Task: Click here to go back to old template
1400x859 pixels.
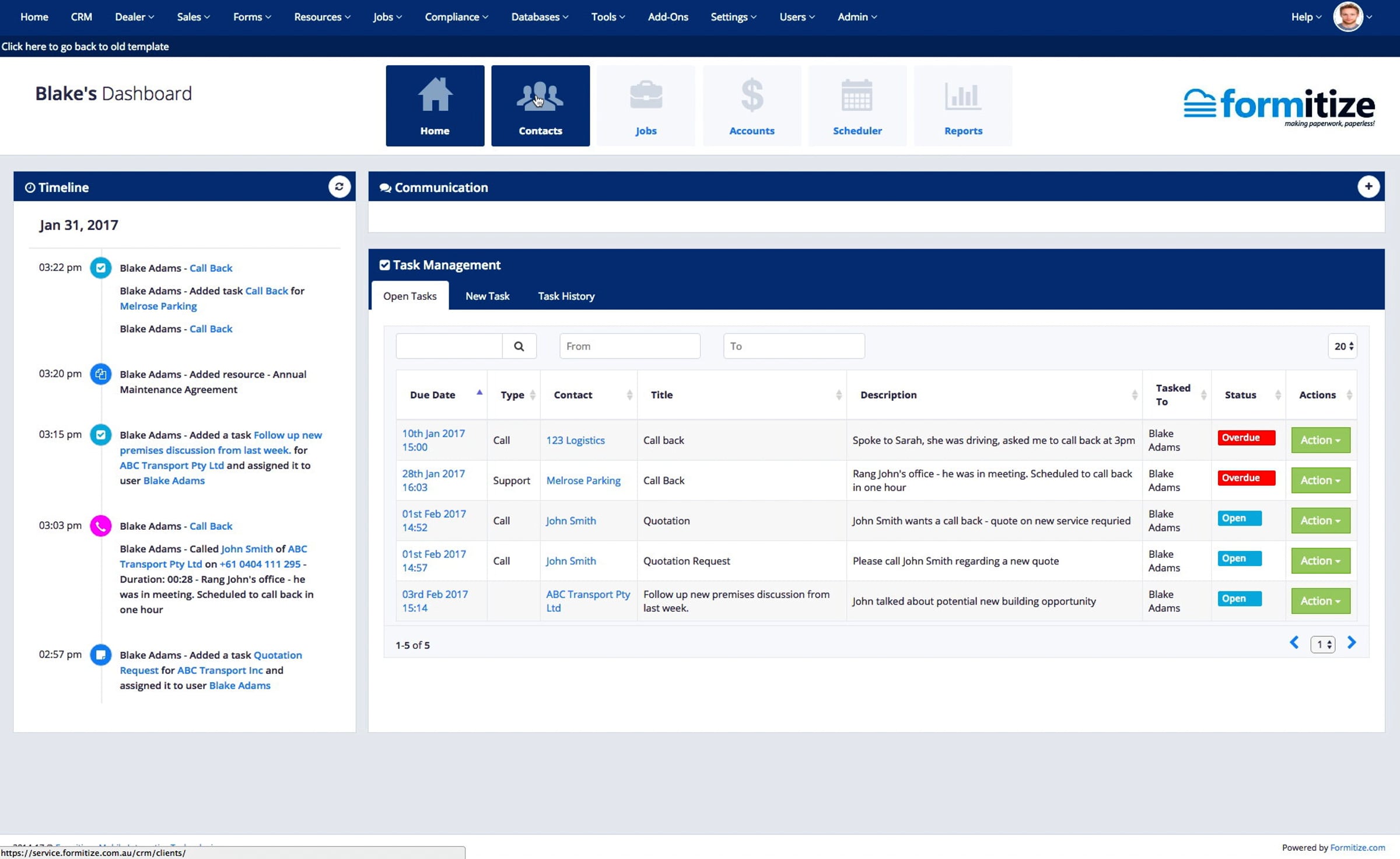Action: 85,47
